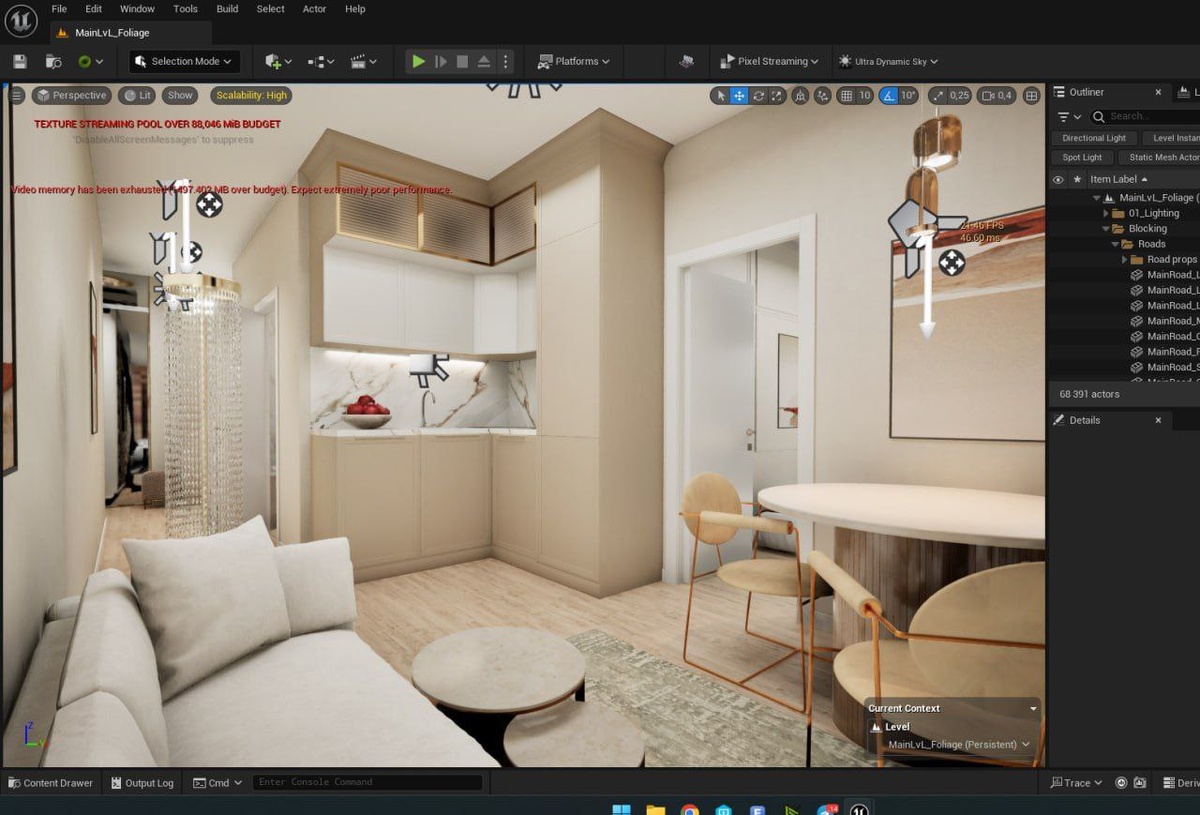Open the Window menu

click(137, 9)
